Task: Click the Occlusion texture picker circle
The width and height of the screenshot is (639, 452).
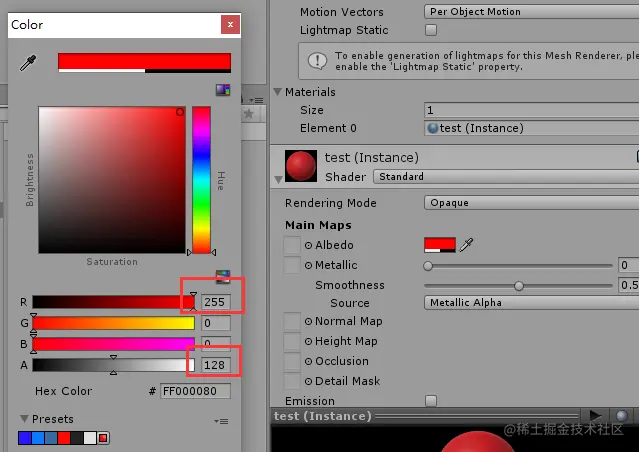Action: pos(308,362)
